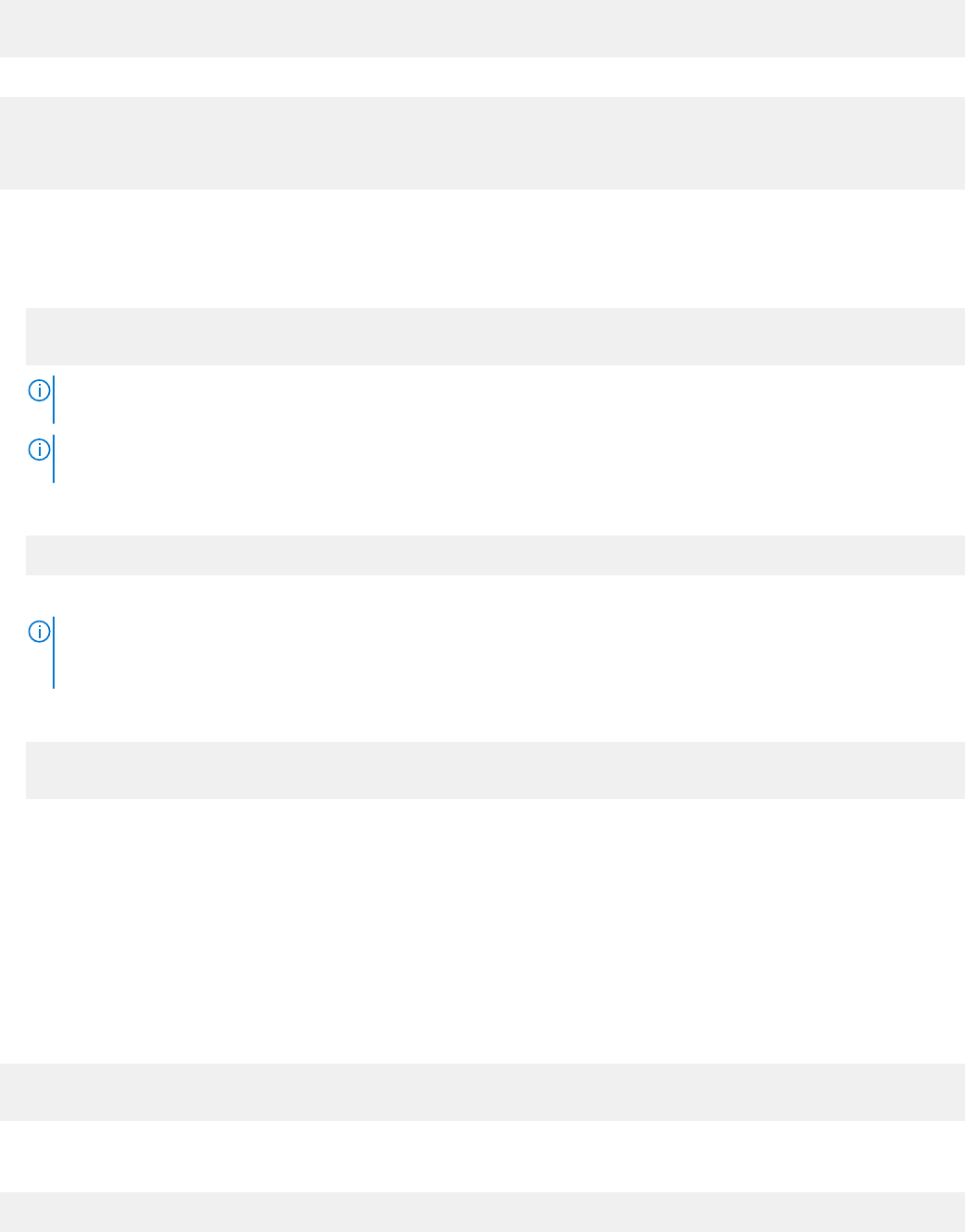Click blank space between tallest block and indented block
Viewport: 965px width, 1232px height.
[482, 249]
